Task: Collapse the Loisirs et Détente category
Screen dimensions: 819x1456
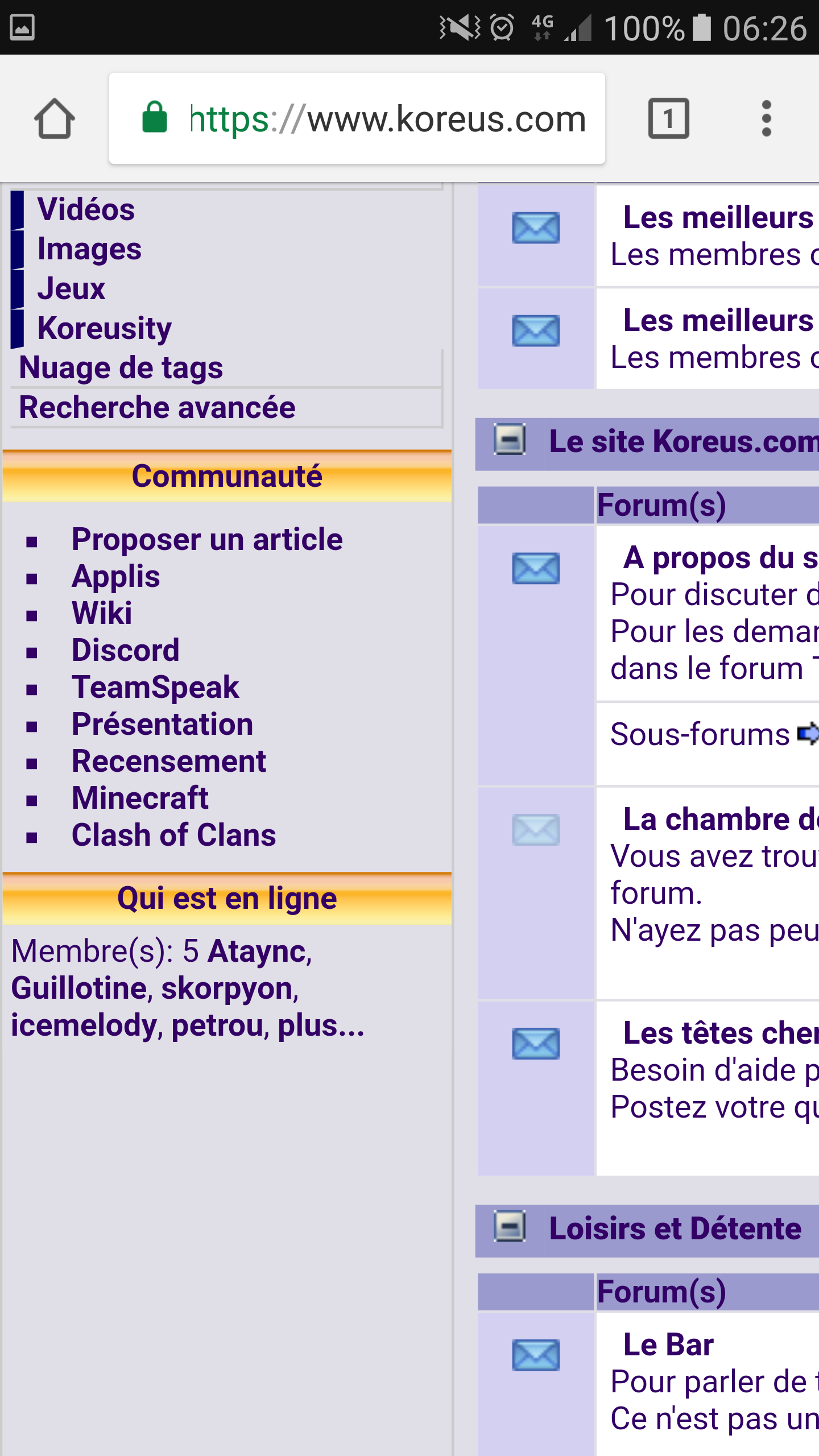Action: pos(509,1227)
